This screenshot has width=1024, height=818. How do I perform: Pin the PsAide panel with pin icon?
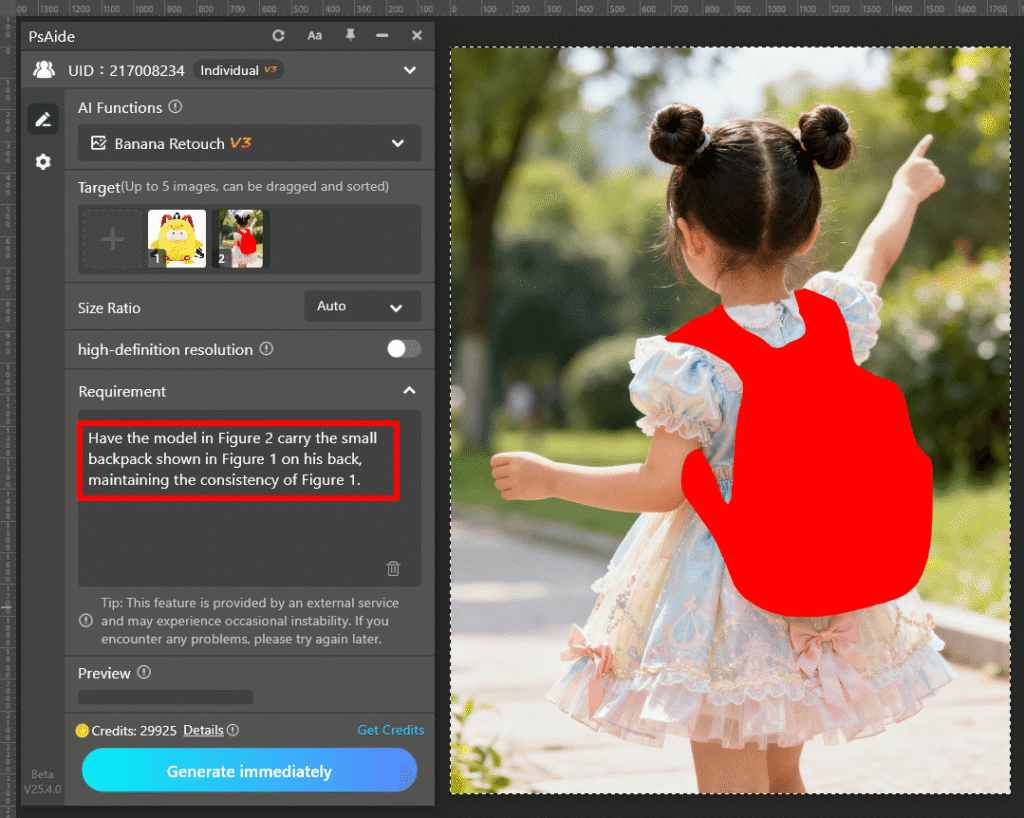click(x=349, y=35)
